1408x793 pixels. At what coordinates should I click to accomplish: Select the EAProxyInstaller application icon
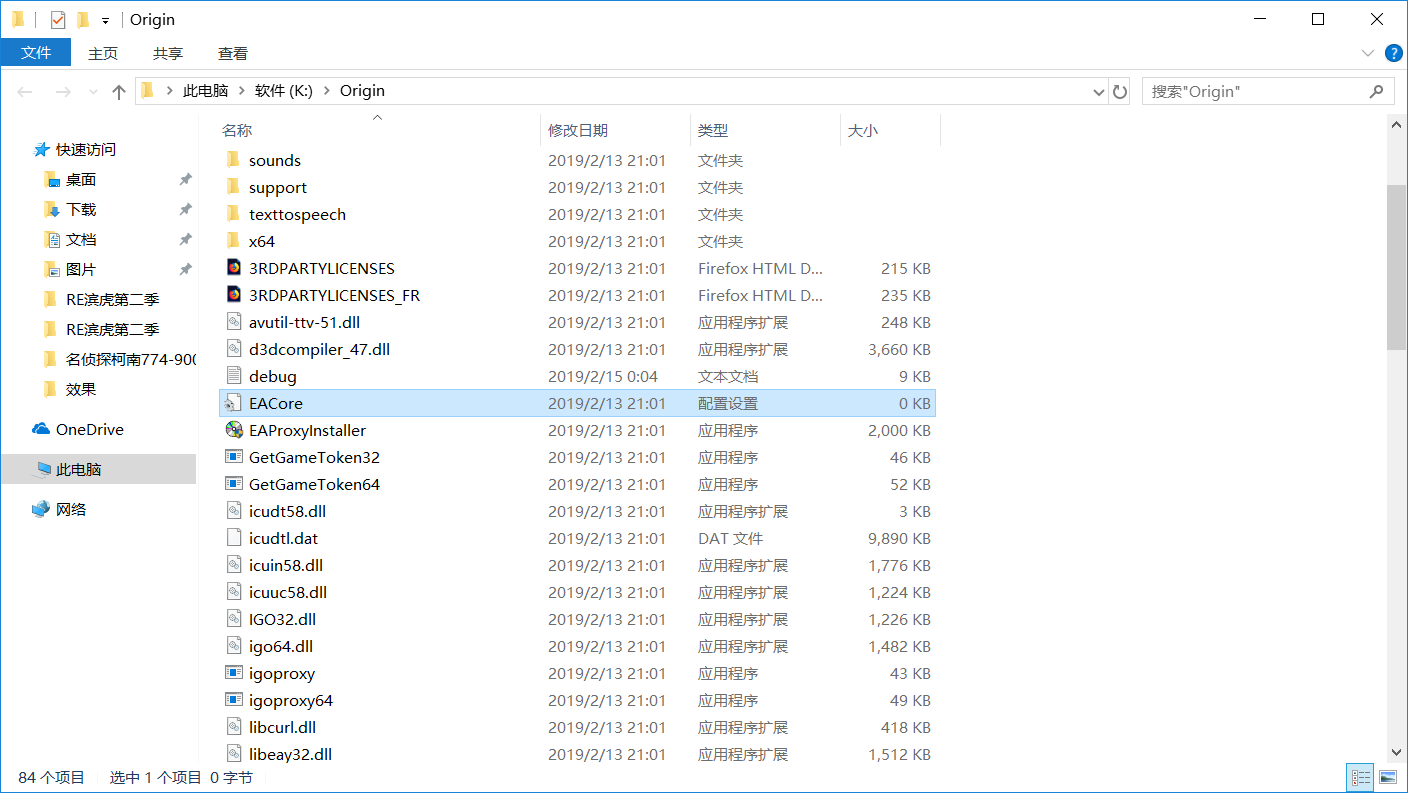(233, 430)
